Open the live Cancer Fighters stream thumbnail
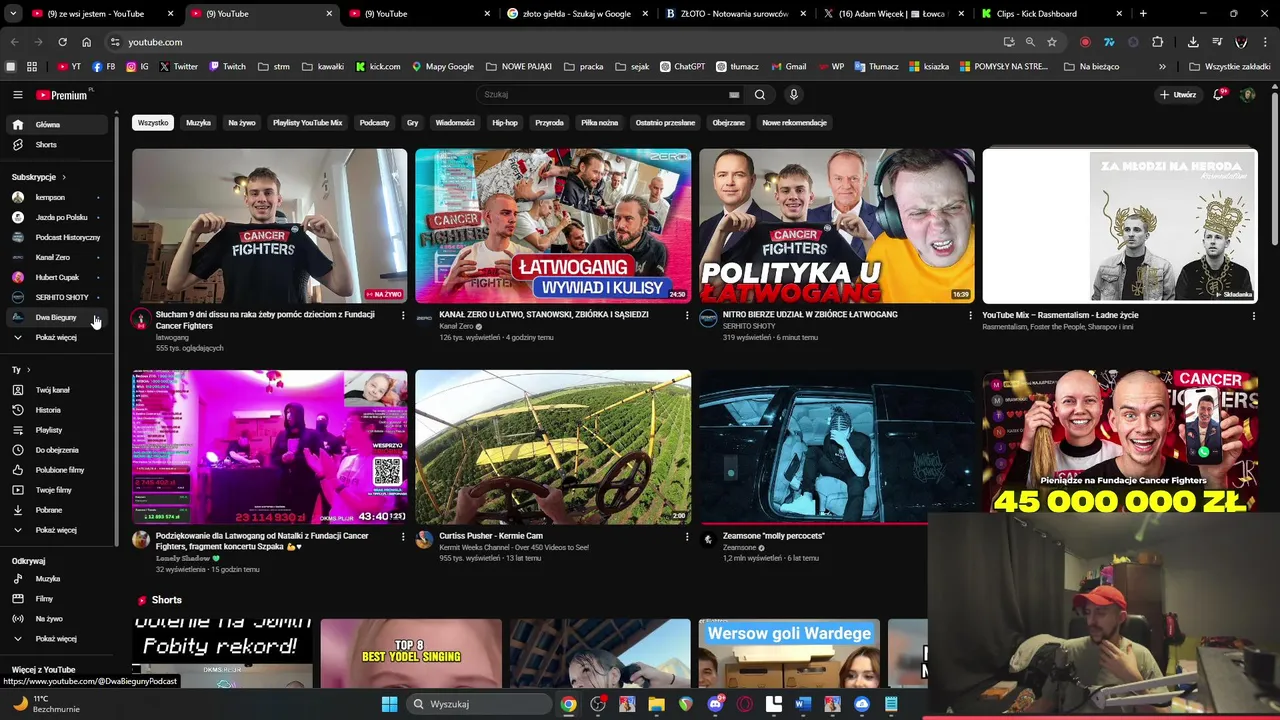The image size is (1280, 720). click(270, 226)
